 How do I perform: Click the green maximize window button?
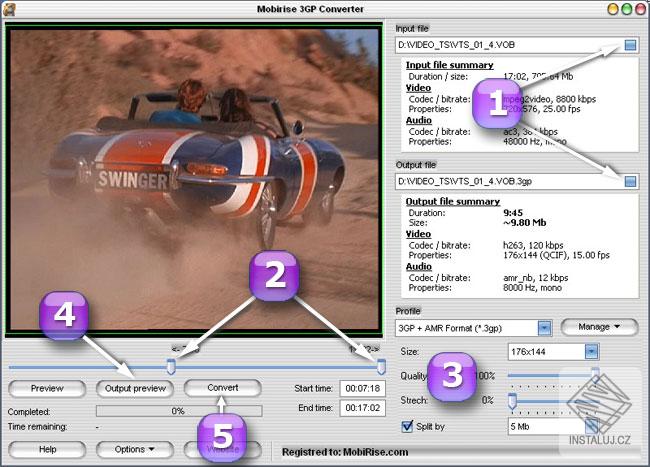click(627, 9)
